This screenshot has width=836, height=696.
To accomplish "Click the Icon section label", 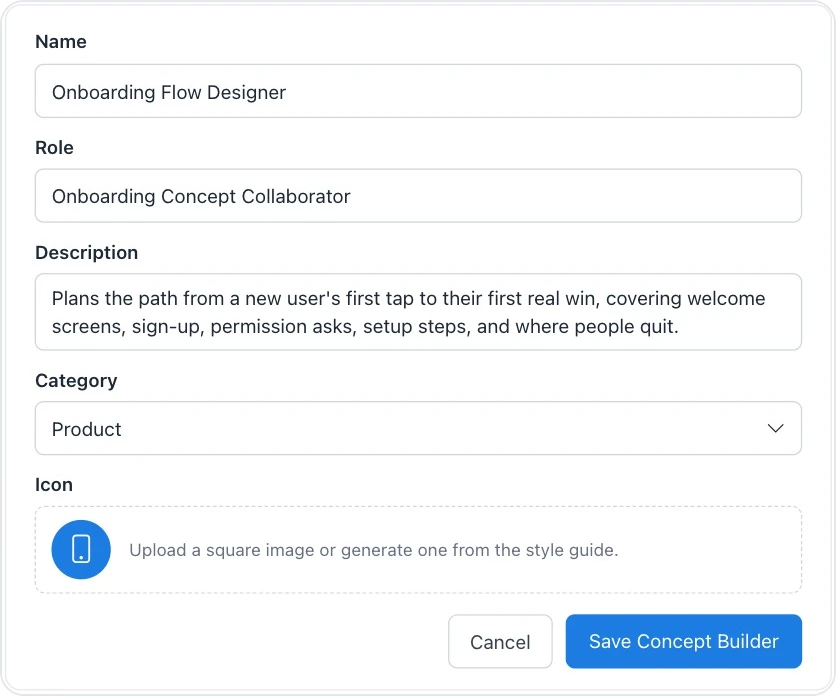I will click(x=54, y=485).
